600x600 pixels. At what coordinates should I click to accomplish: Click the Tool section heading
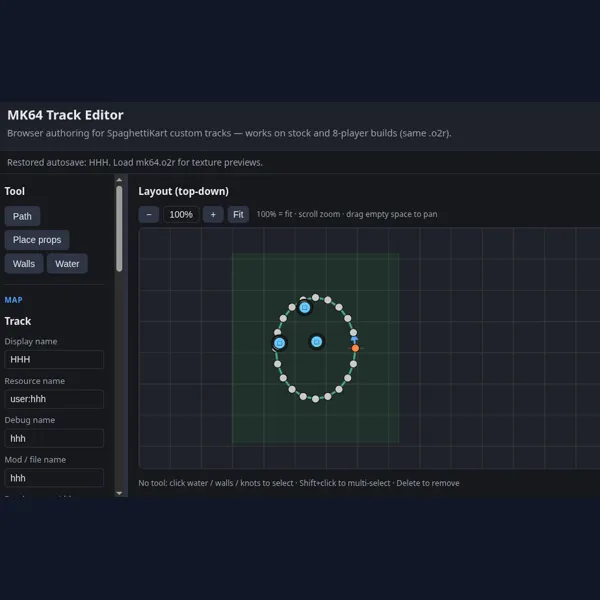(x=15, y=191)
